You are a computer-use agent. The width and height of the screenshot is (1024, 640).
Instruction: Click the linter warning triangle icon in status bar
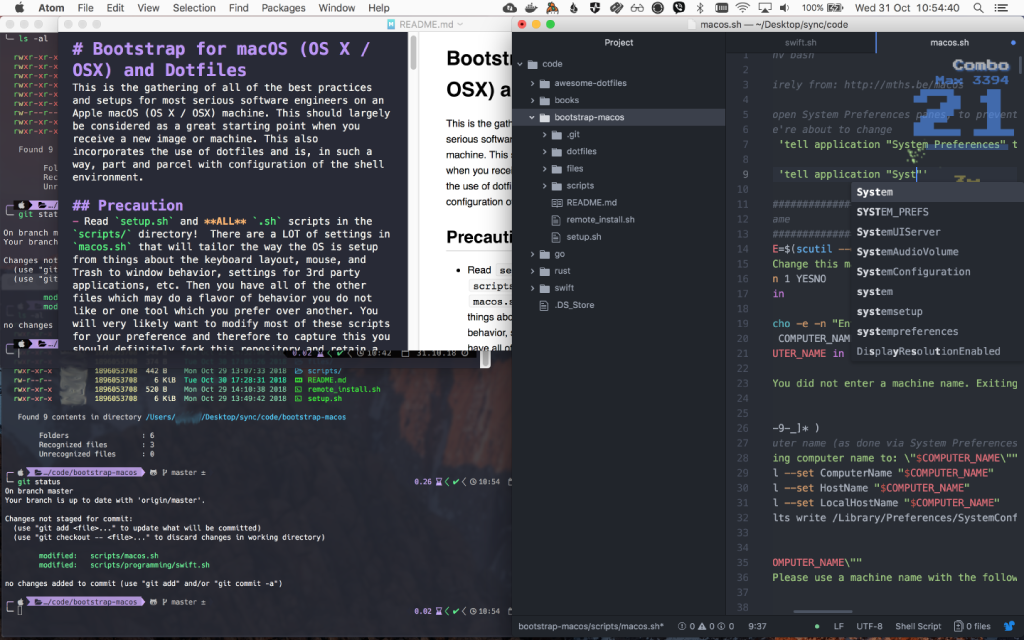(701, 626)
